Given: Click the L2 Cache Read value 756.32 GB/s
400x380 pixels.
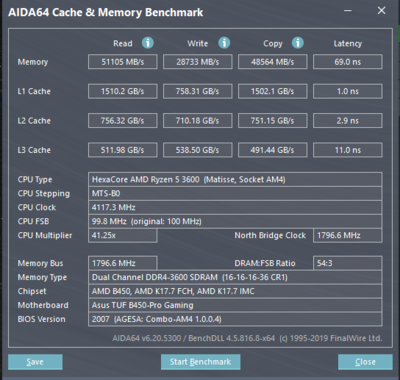Looking at the screenshot, I should coord(123,121).
